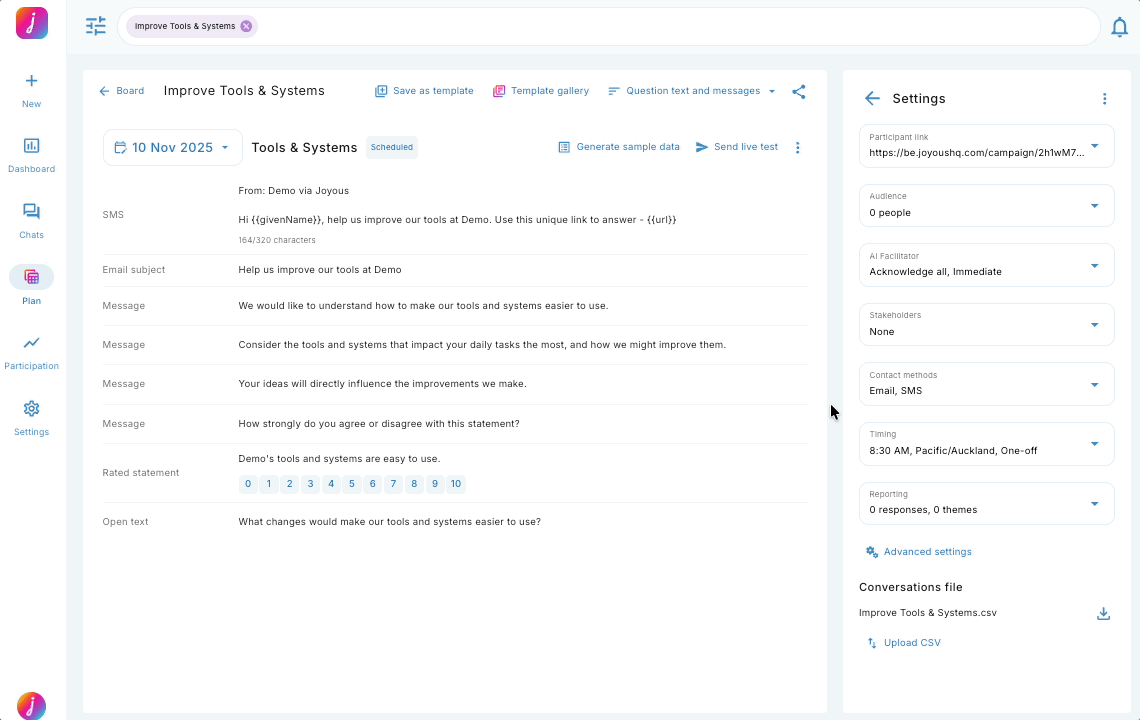Download the Improve Tools & Systems.csv file
The width and height of the screenshot is (1140, 720).
1103,613
